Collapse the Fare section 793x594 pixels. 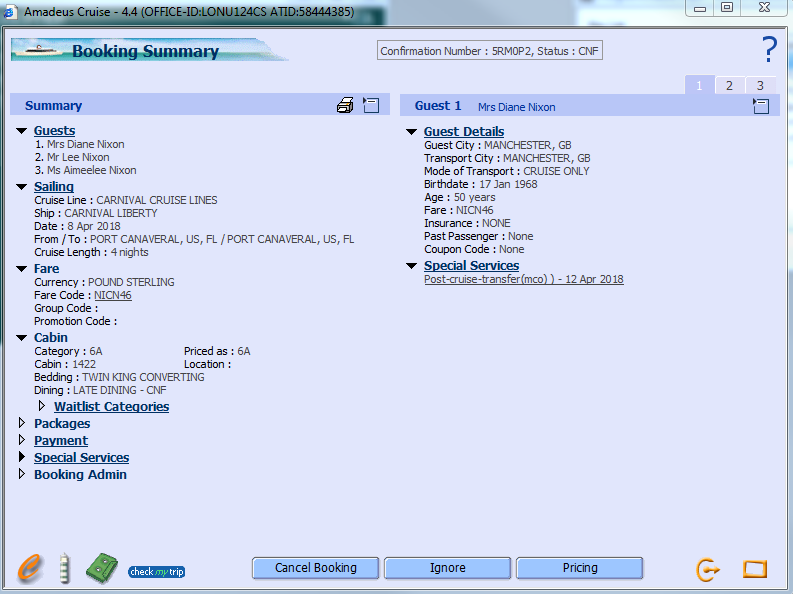click(x=21, y=269)
